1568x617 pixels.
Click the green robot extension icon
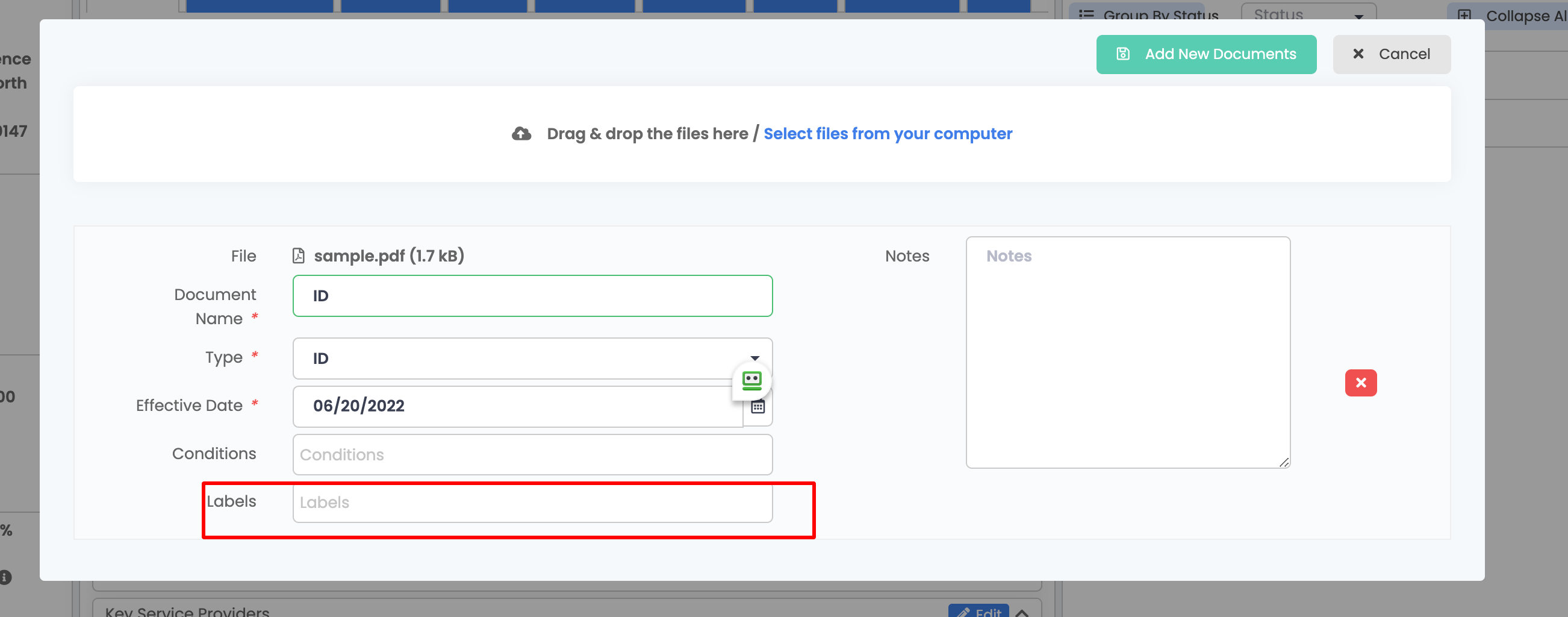(751, 381)
